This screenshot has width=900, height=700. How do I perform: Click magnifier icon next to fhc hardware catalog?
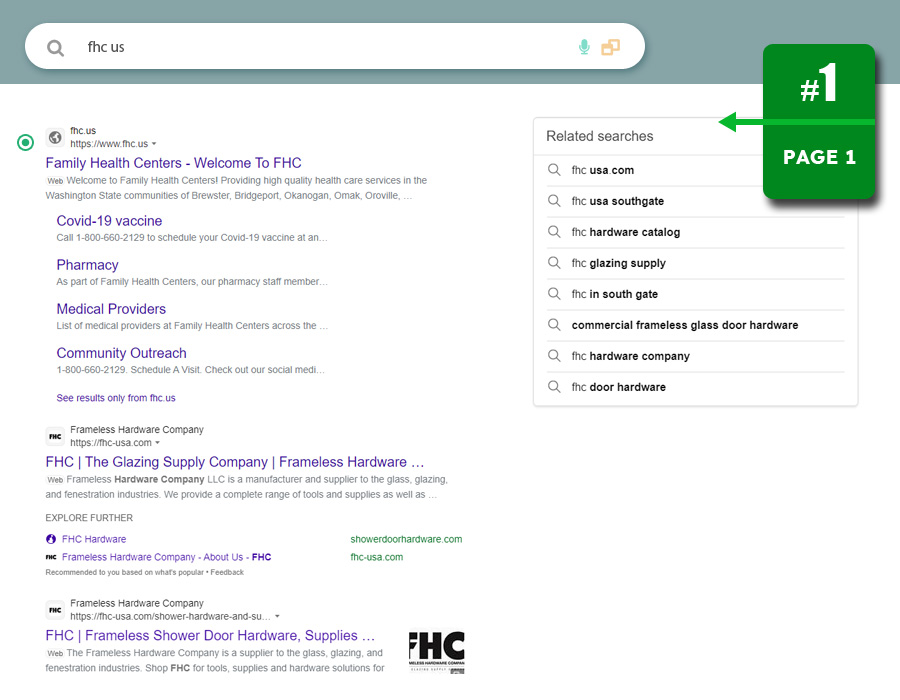(x=554, y=232)
